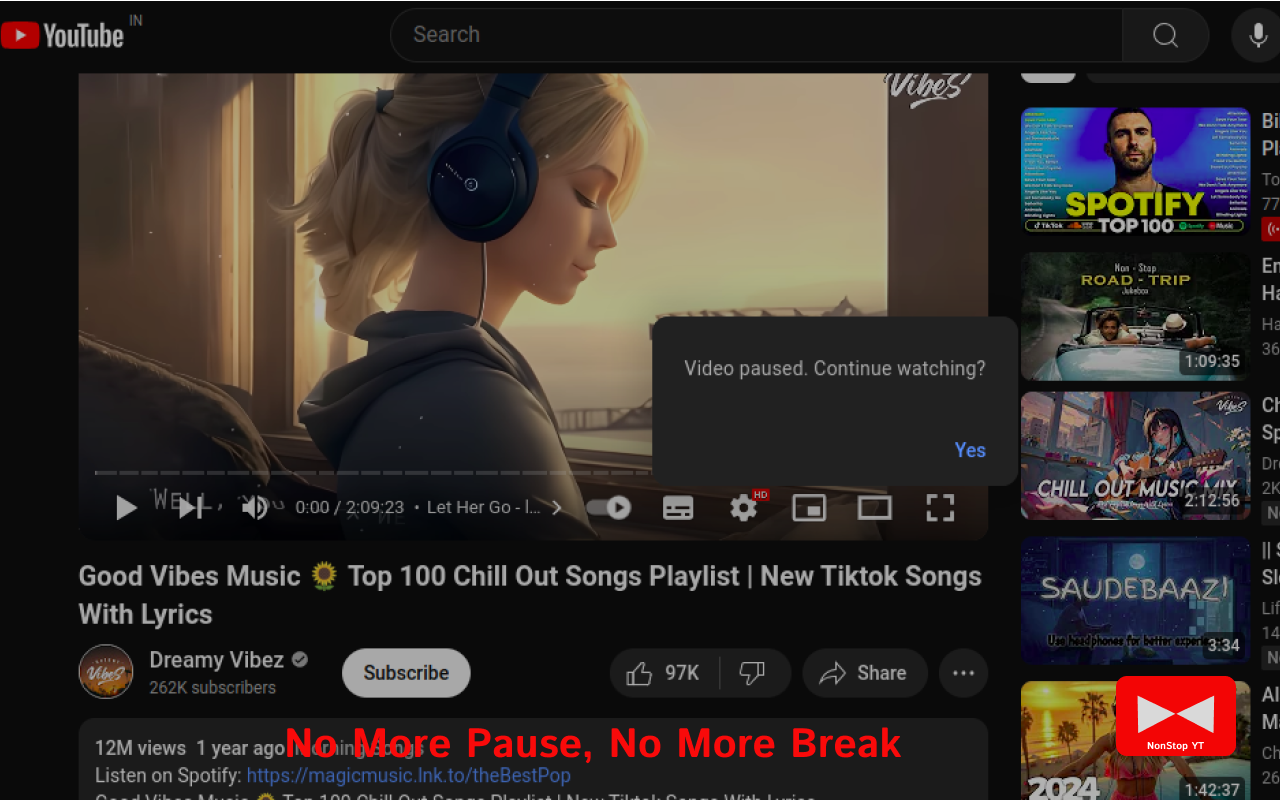This screenshot has width=1280, height=800.
Task: Toggle the Autoplay switch off
Action: [610, 508]
